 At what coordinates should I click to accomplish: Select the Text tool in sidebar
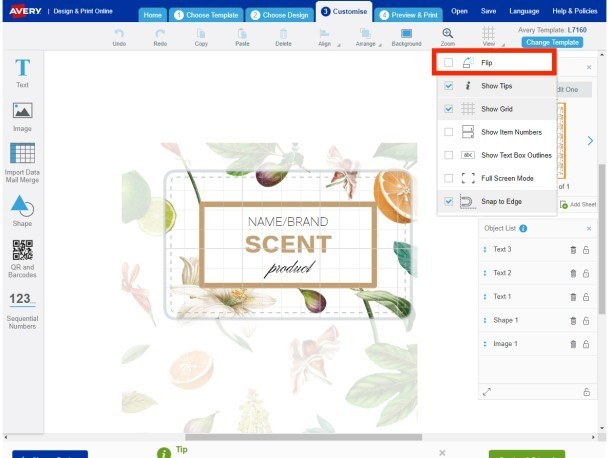click(x=22, y=72)
